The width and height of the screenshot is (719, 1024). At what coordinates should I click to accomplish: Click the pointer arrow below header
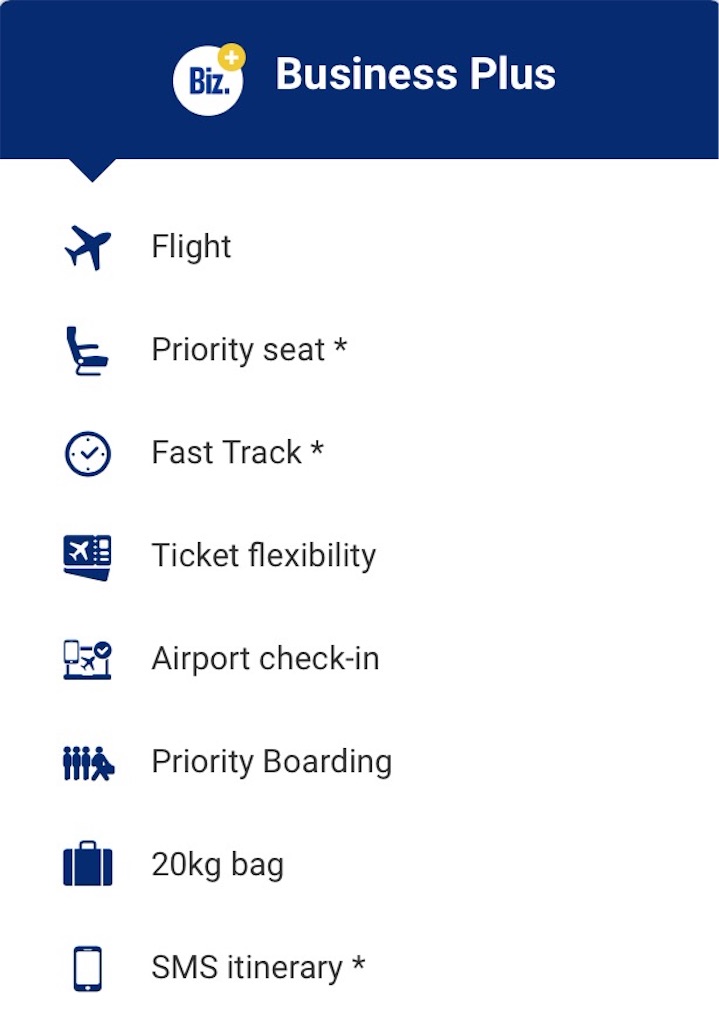[x=92, y=170]
